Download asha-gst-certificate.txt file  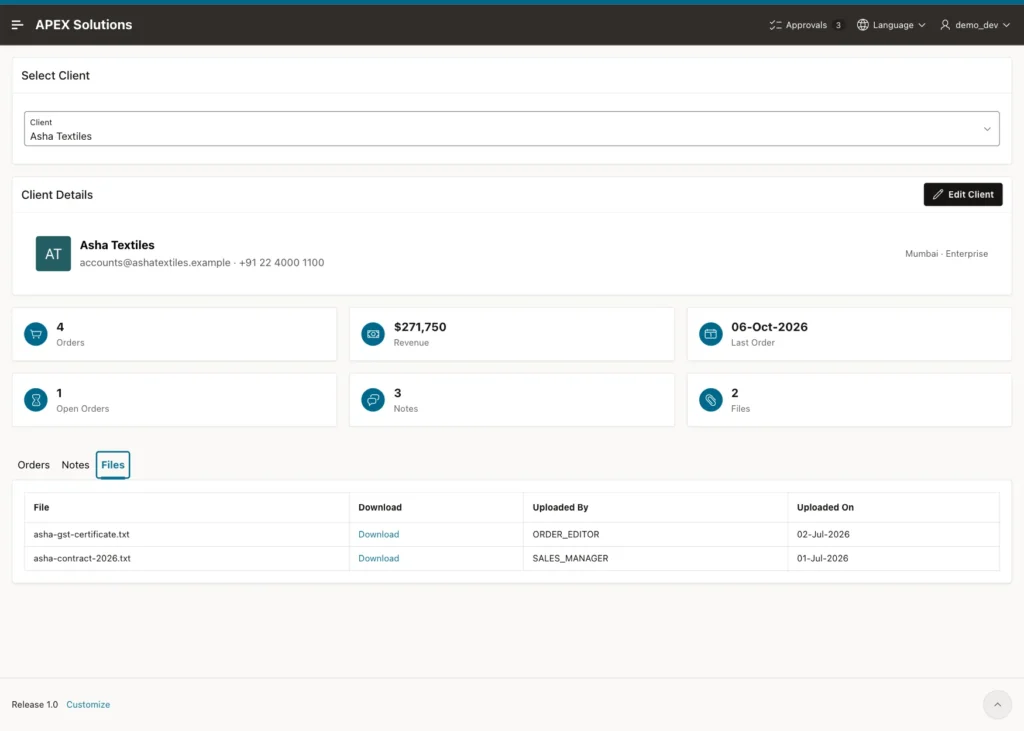pyautogui.click(x=378, y=534)
